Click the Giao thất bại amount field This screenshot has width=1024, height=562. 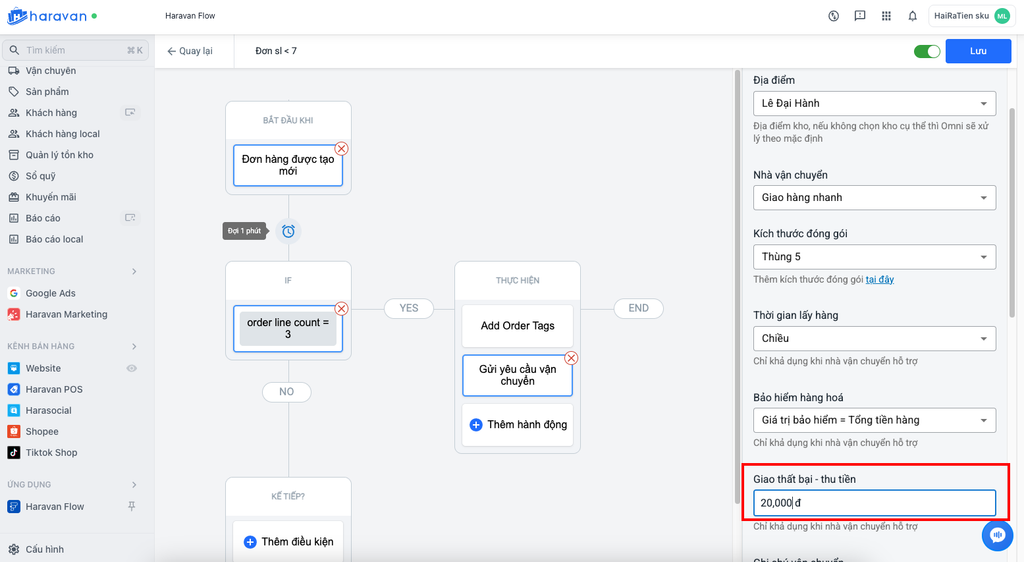[x=874, y=503]
